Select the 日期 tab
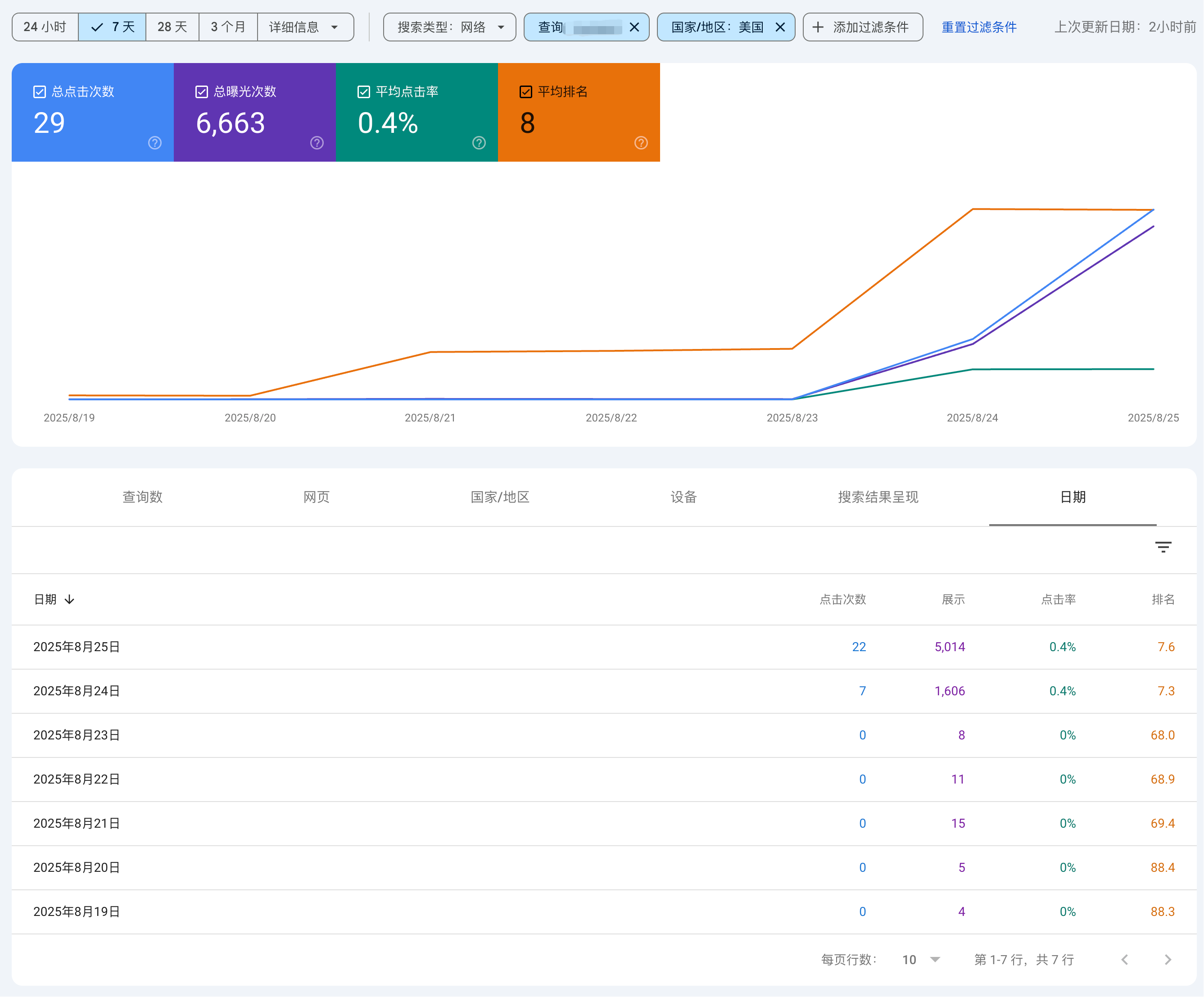The image size is (1204, 997). click(x=1073, y=497)
